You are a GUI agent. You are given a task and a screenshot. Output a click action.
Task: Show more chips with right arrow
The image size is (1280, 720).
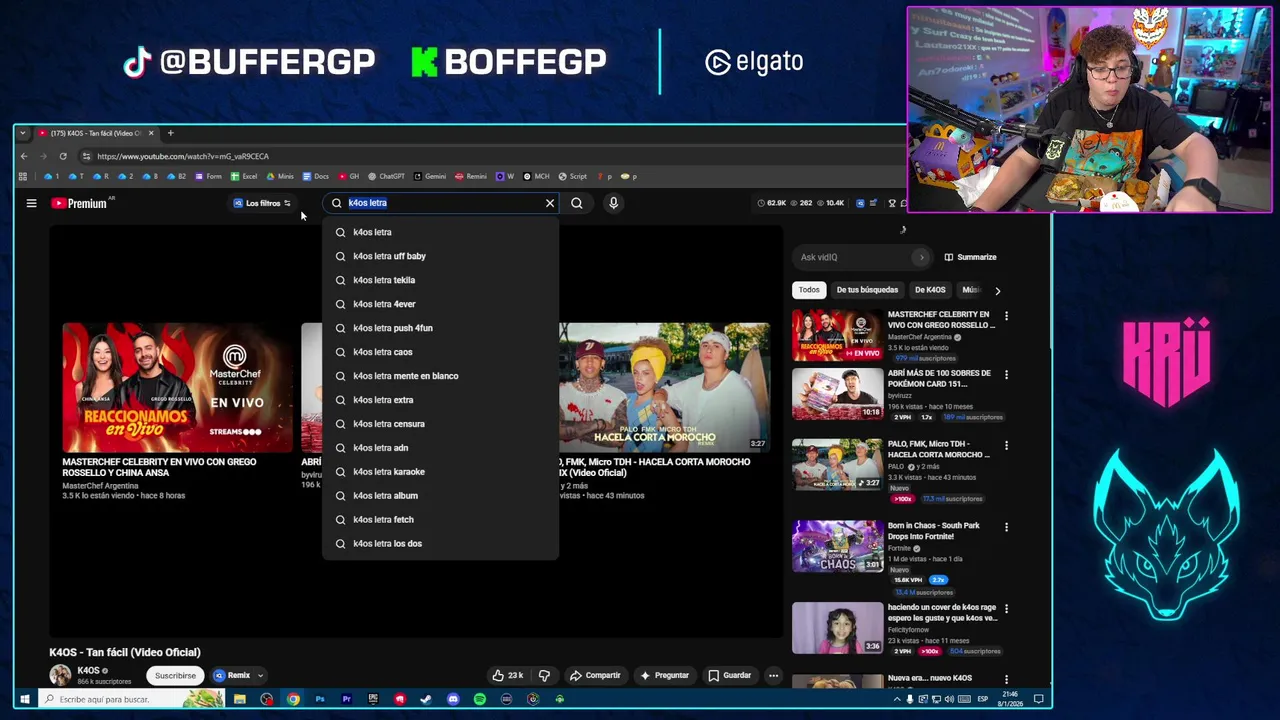coord(997,290)
